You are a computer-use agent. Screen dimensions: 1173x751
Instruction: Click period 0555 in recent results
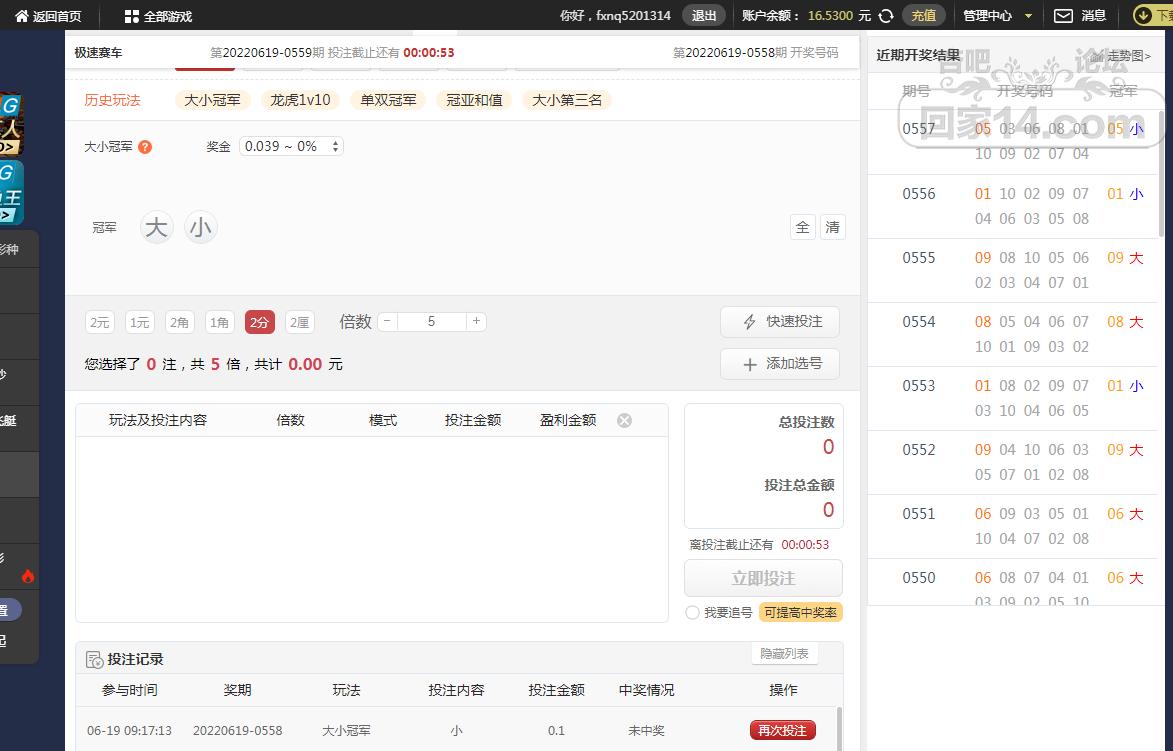[x=919, y=258]
